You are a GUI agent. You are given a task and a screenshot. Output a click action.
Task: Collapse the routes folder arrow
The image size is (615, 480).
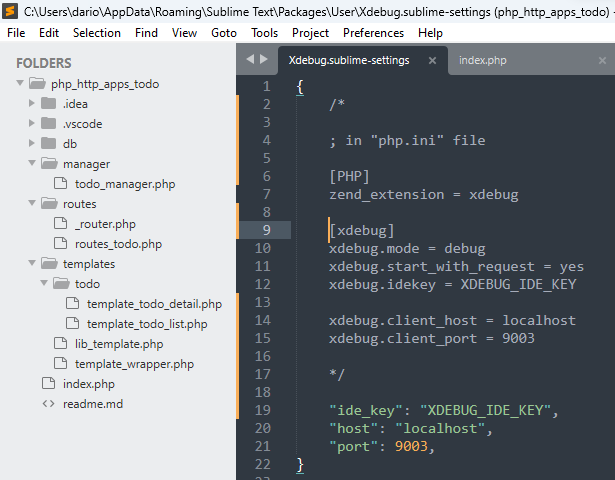pos(32,203)
